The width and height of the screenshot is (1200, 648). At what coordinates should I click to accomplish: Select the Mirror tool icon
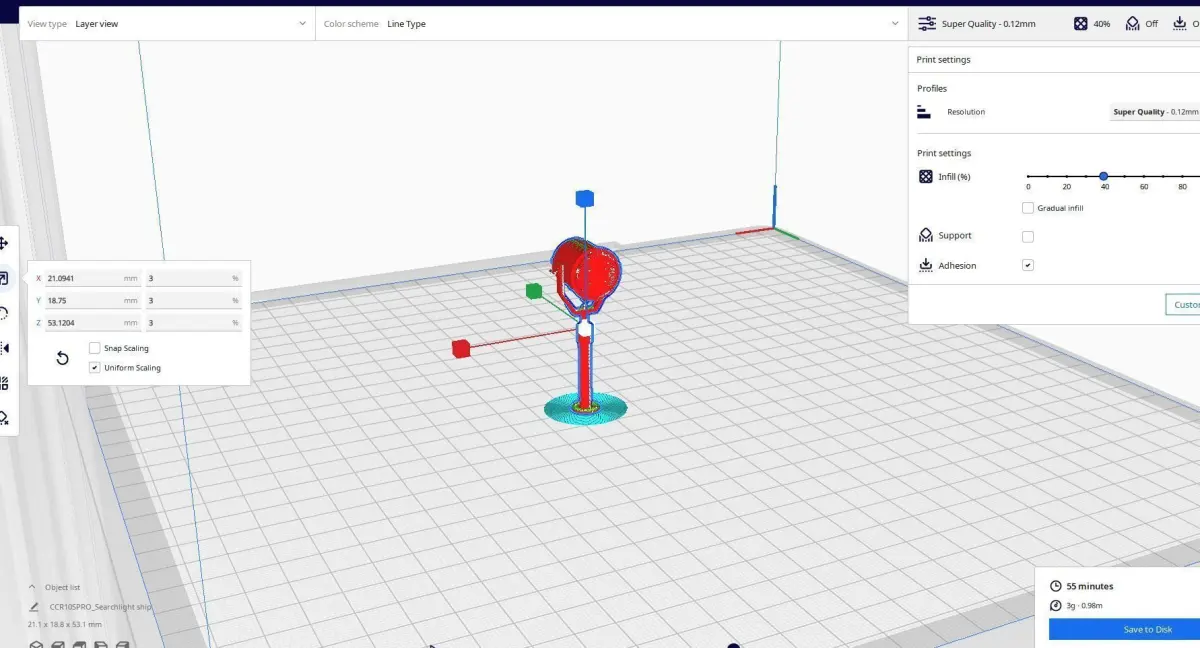pos(4,348)
